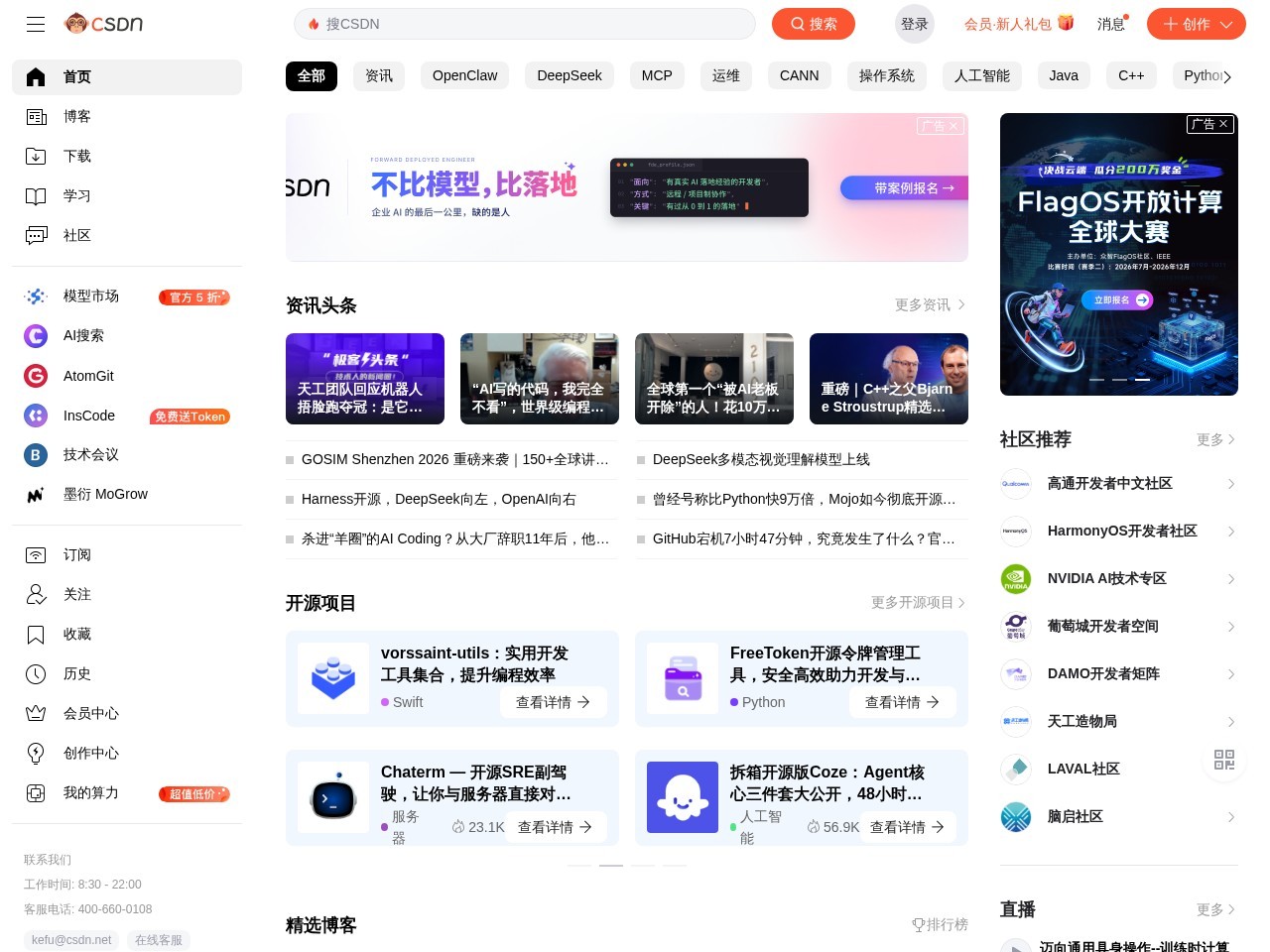Open 更多开源项目 chevron link

960,602
